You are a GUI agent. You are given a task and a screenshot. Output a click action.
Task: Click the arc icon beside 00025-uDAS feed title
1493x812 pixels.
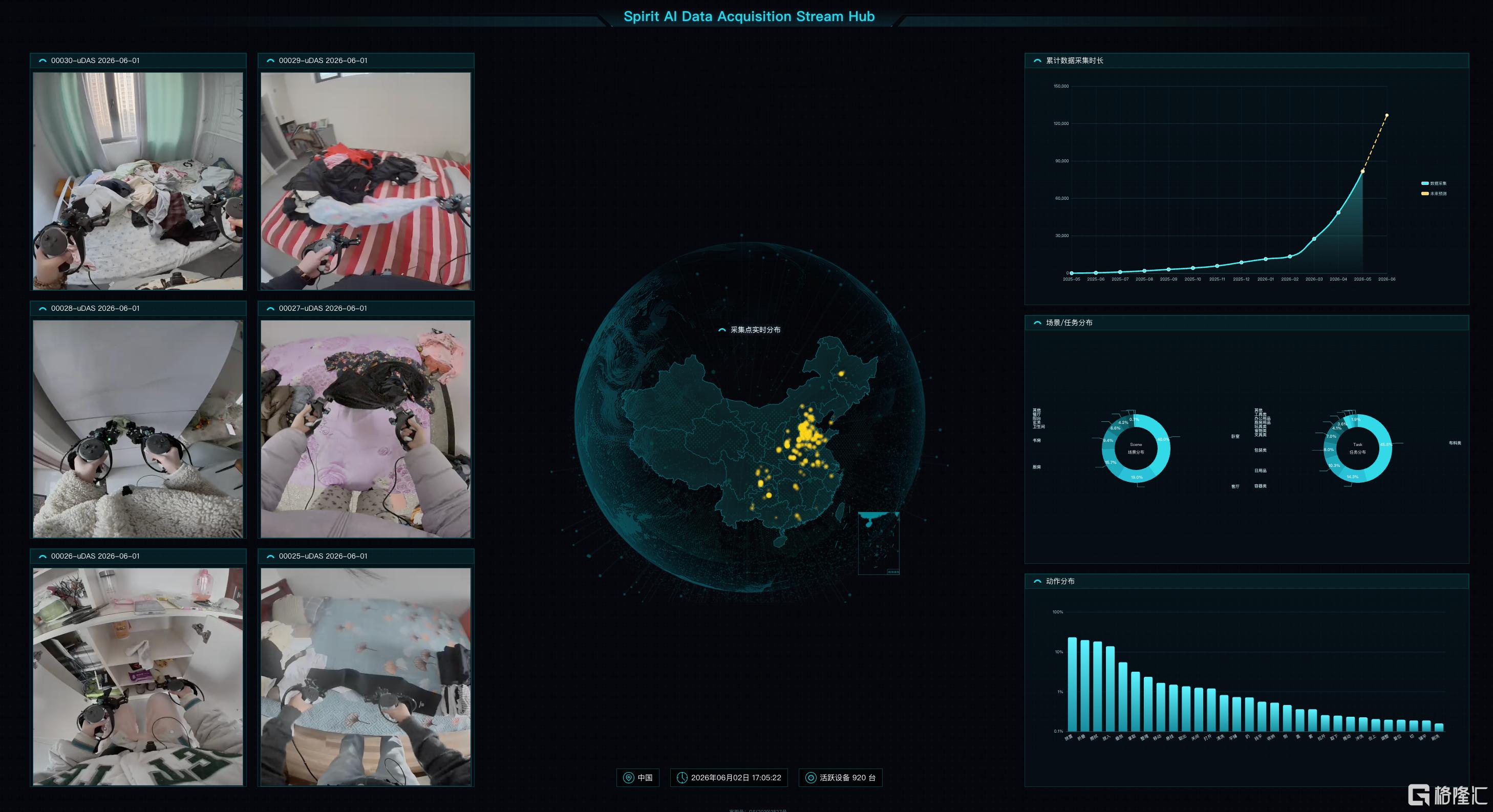click(x=270, y=556)
